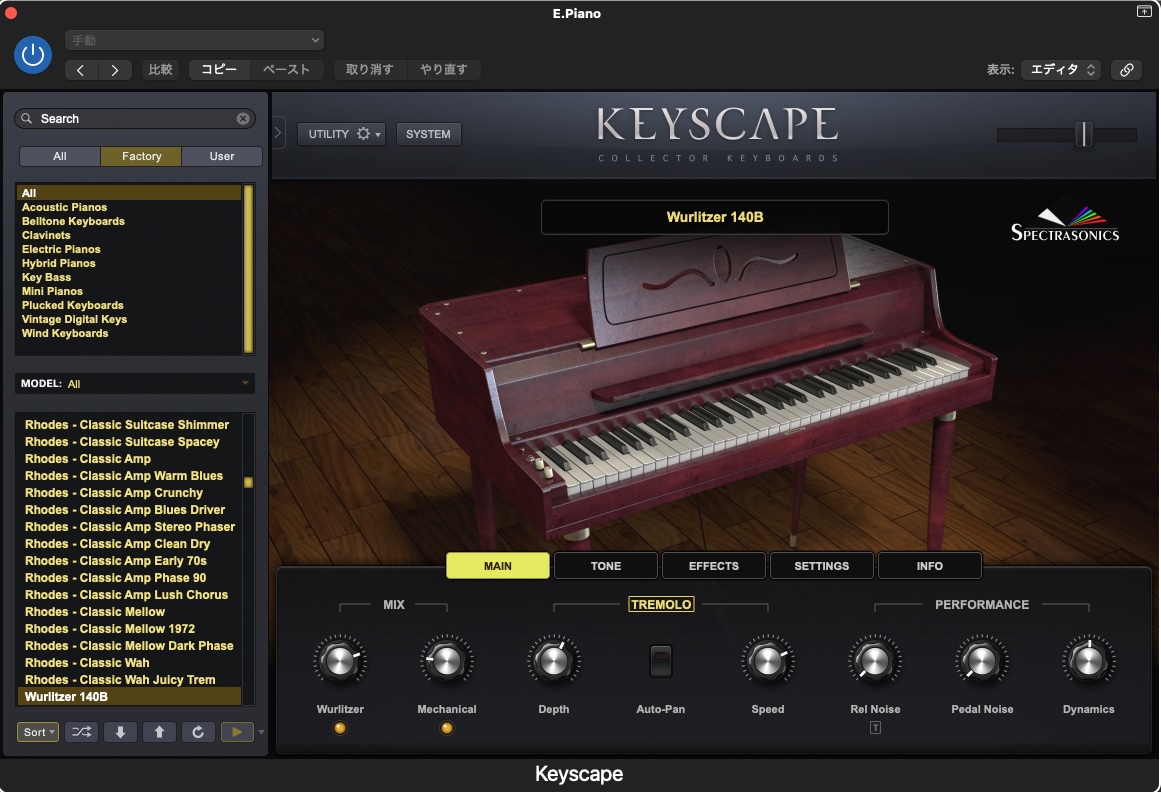Click the Mechanical mix knob

(446, 660)
